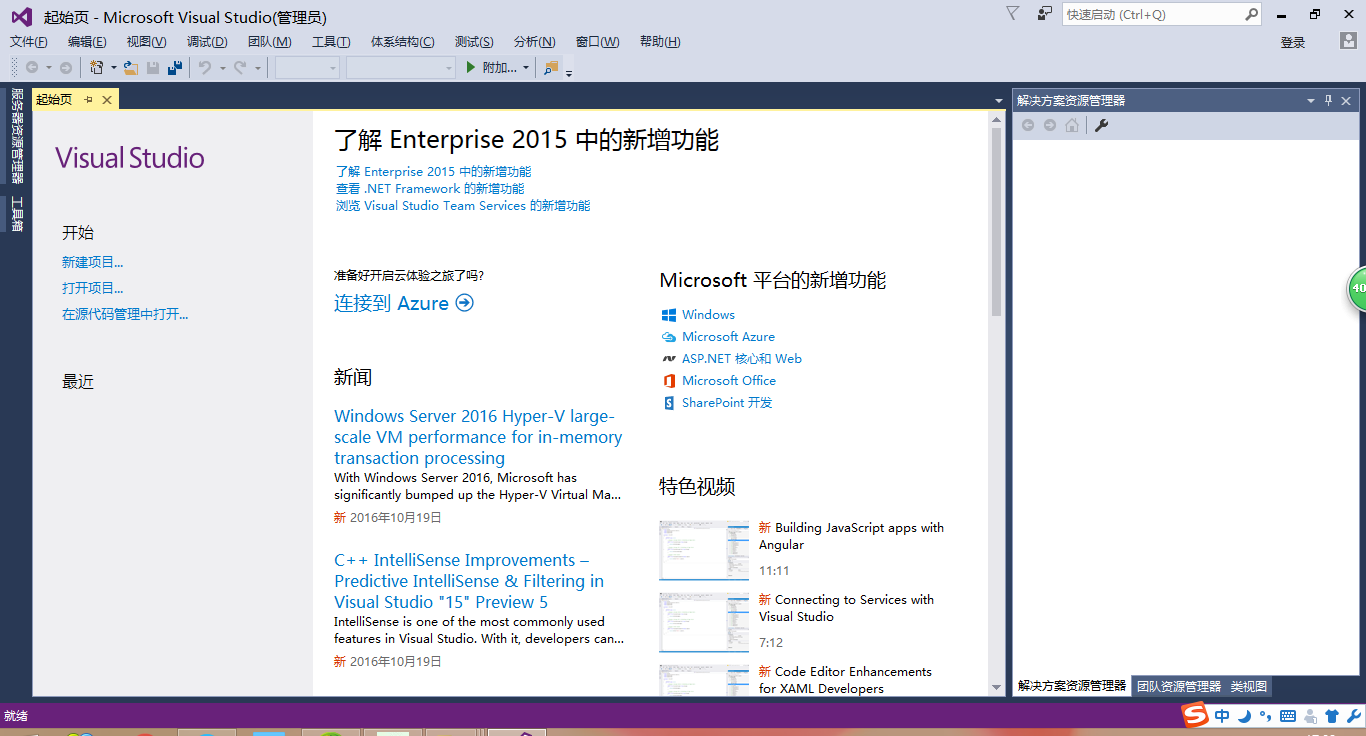Click the magnifier icon in quick launch box

[x=1251, y=14]
